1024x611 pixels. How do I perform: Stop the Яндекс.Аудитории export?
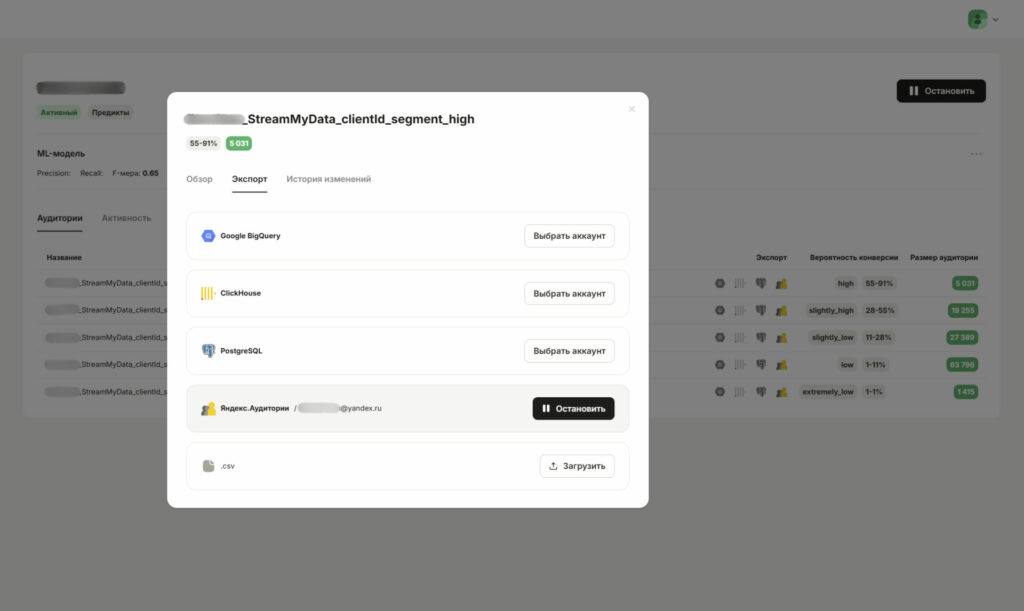click(573, 409)
